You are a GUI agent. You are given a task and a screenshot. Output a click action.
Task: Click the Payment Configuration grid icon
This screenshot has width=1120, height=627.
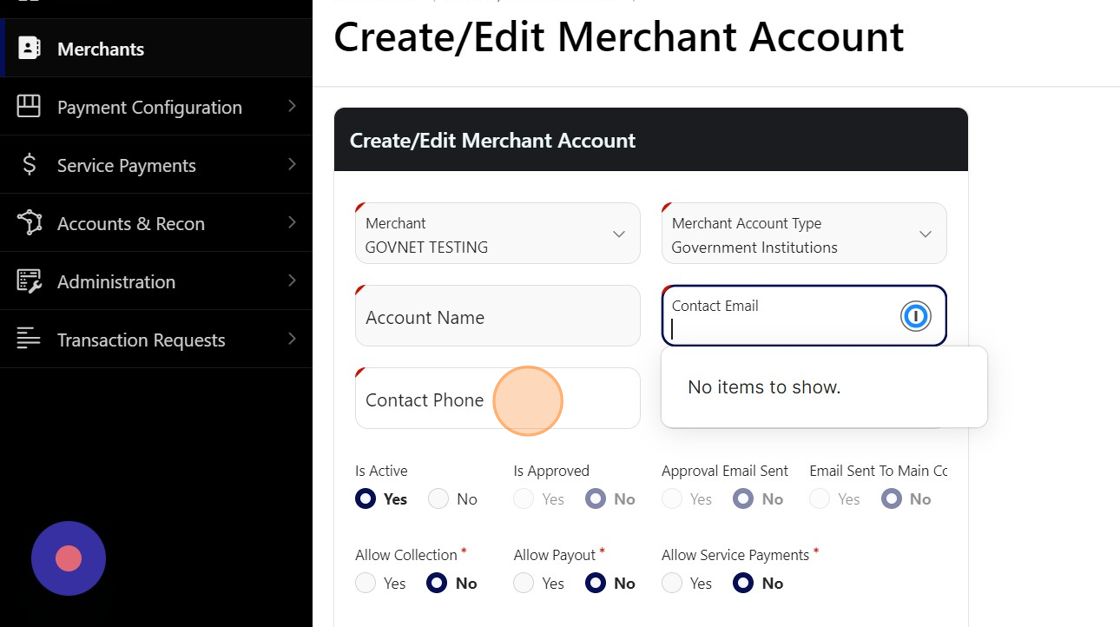point(29,106)
